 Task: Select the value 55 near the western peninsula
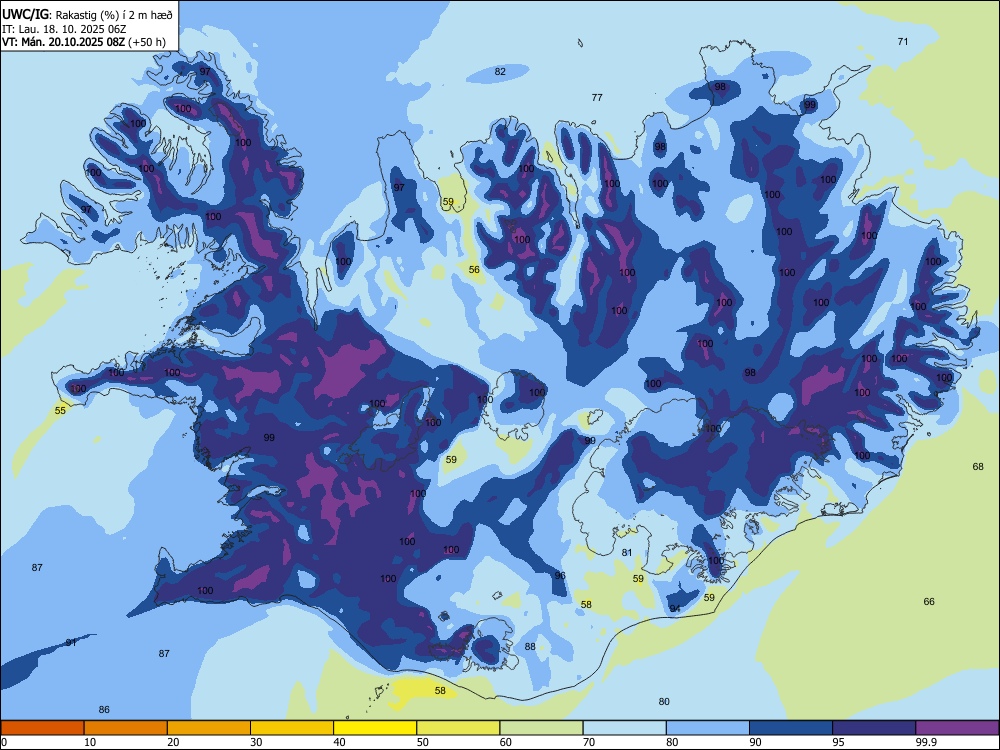pos(60,411)
